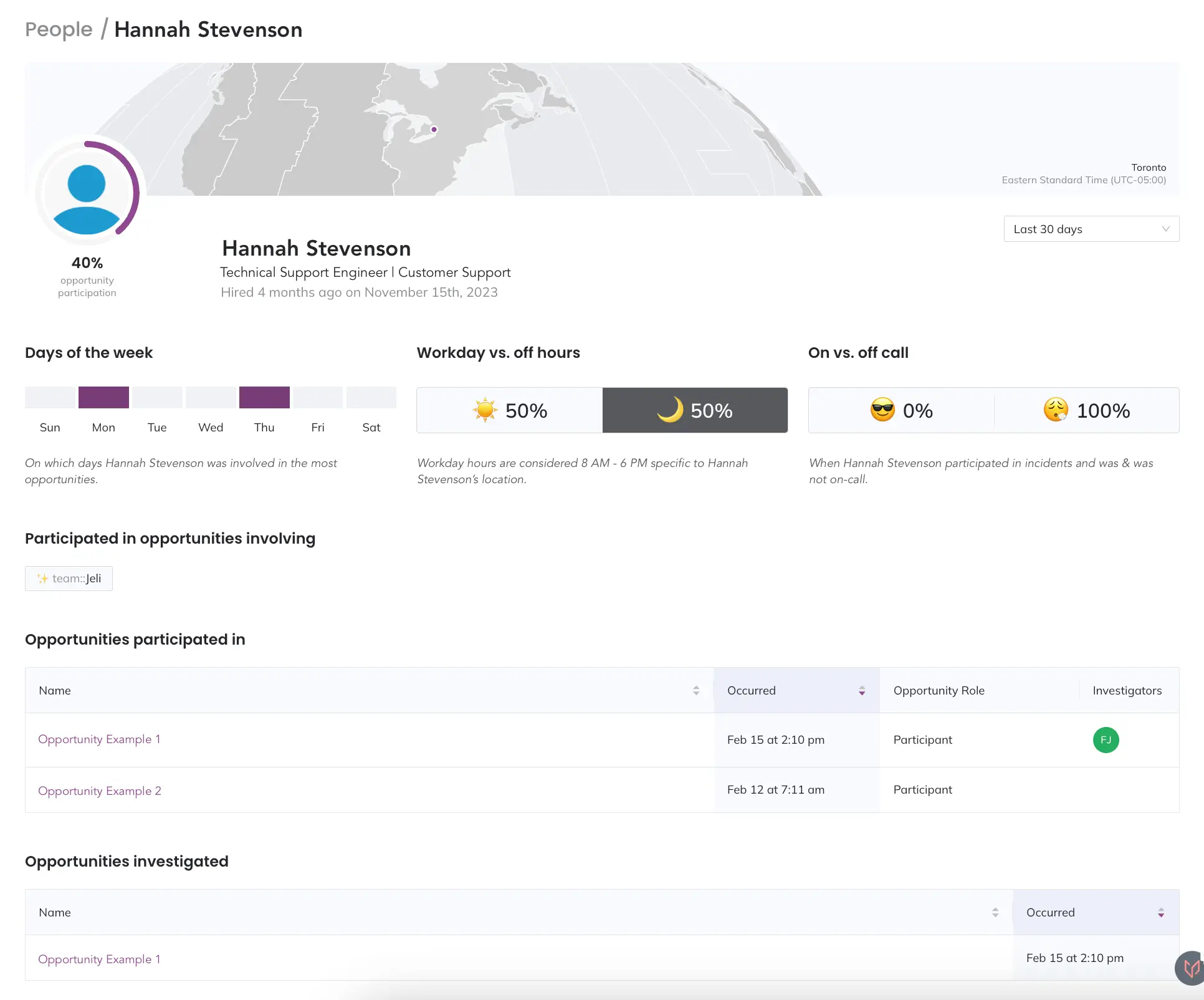Screen dimensions: 1204x1000
Task: Go back to People breadcrumb
Action: point(59,29)
